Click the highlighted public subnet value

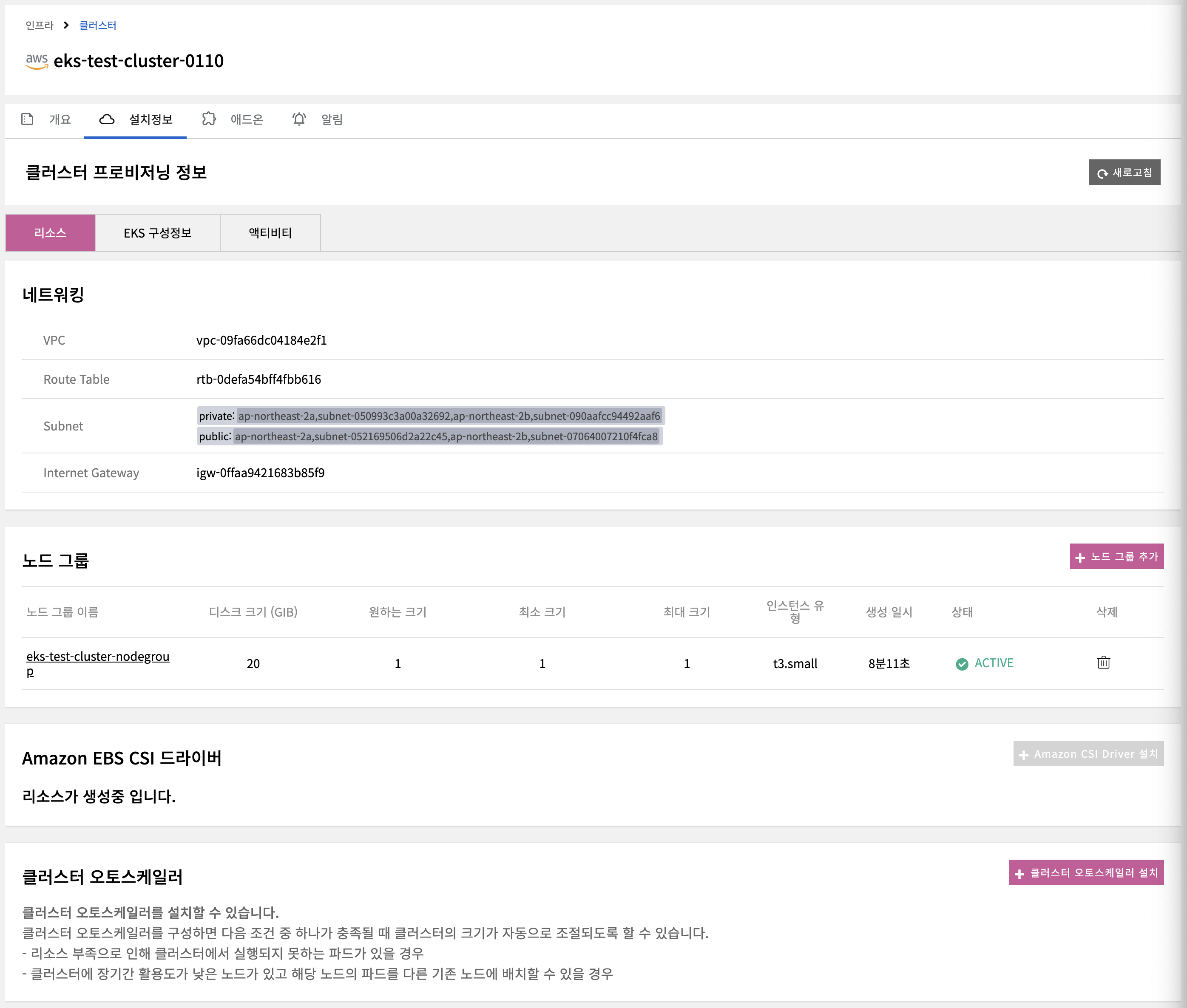(x=446, y=436)
